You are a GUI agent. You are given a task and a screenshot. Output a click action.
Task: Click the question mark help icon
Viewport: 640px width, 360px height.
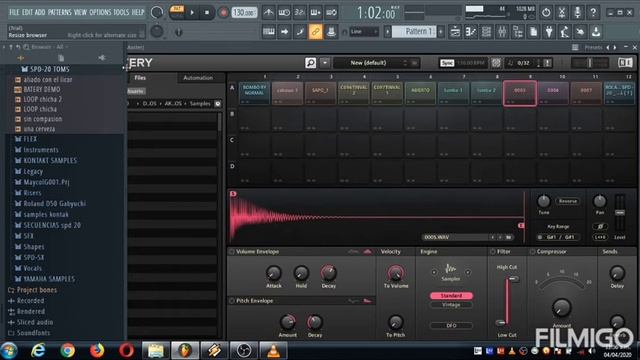593,13
